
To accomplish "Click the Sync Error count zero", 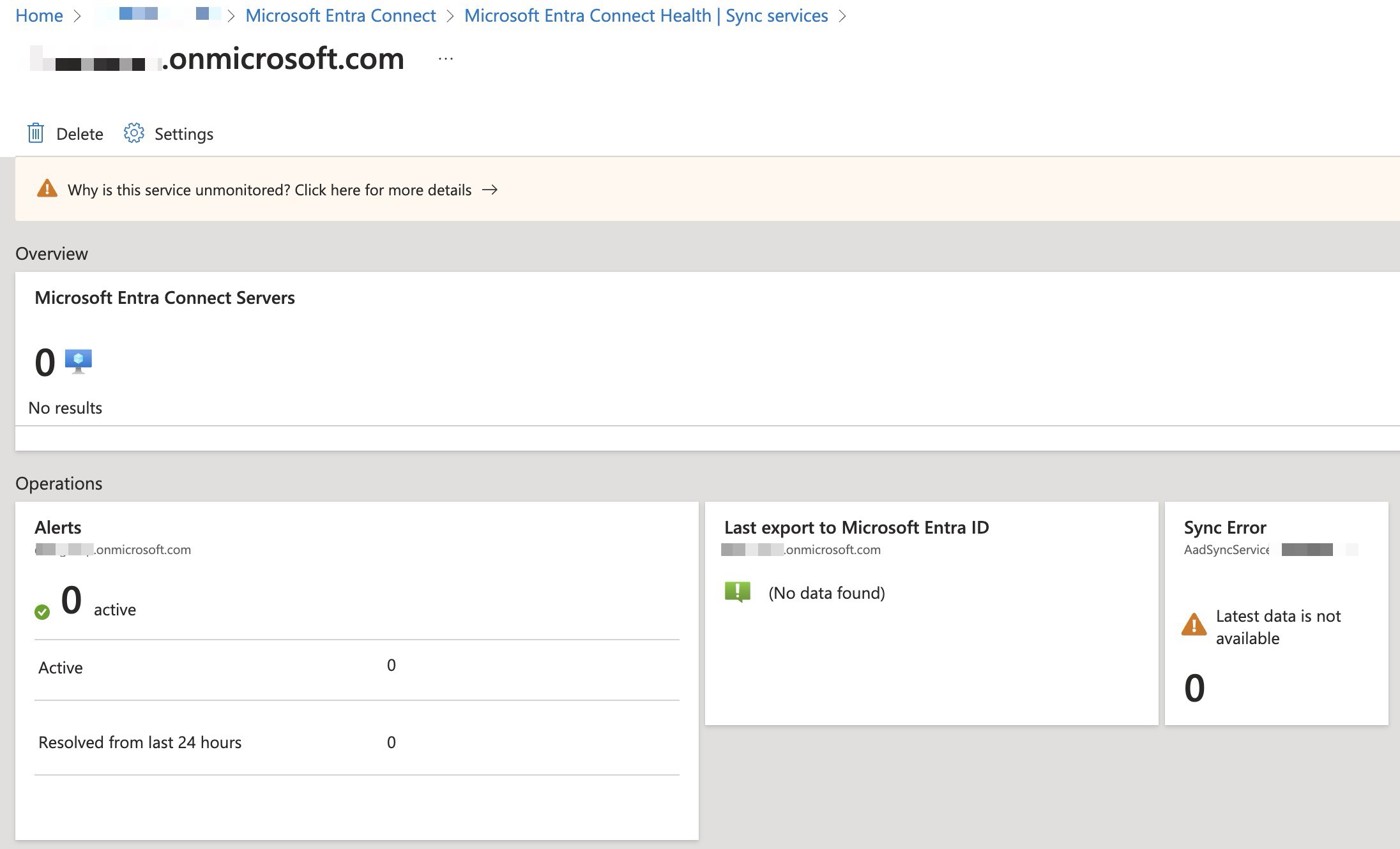I will tap(1194, 688).
